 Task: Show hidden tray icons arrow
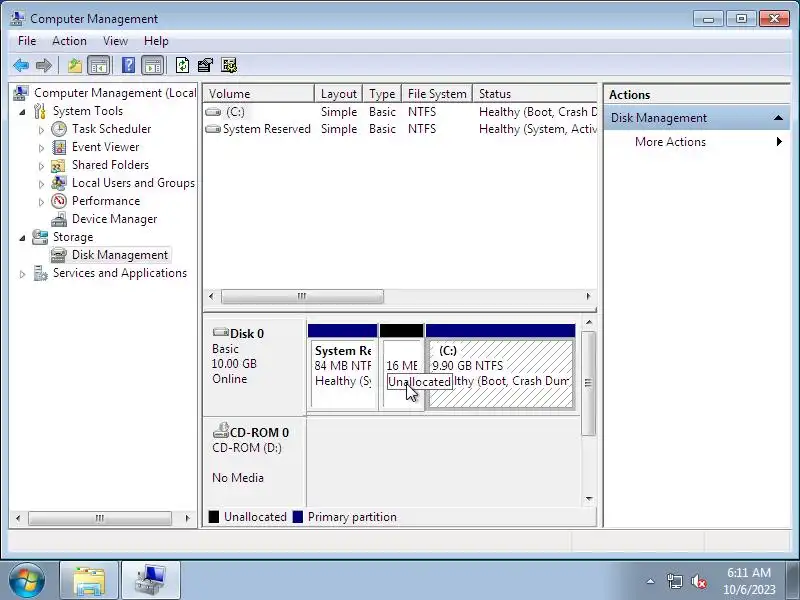tap(651, 581)
